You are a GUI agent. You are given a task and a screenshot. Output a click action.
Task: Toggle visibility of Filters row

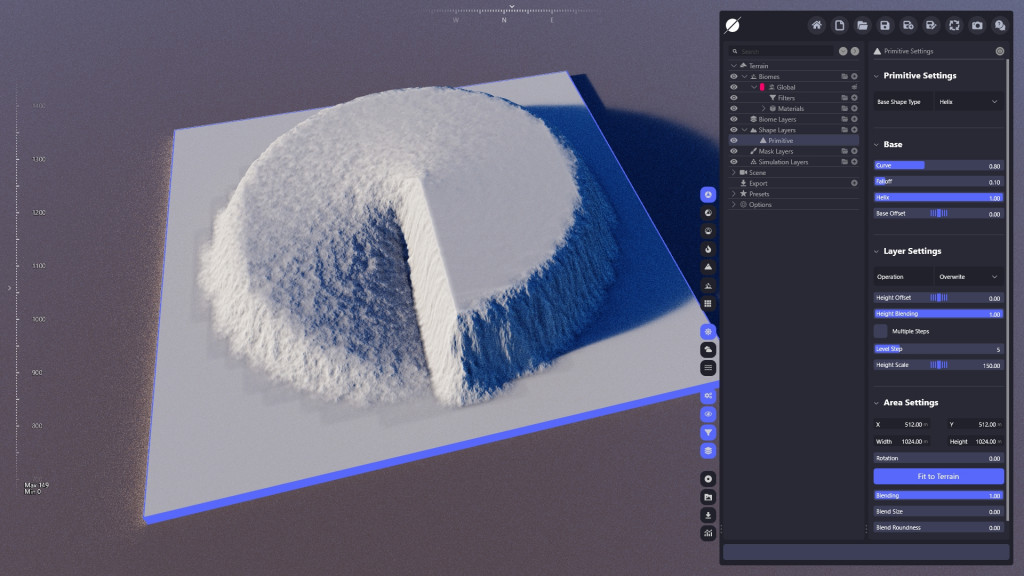point(733,98)
